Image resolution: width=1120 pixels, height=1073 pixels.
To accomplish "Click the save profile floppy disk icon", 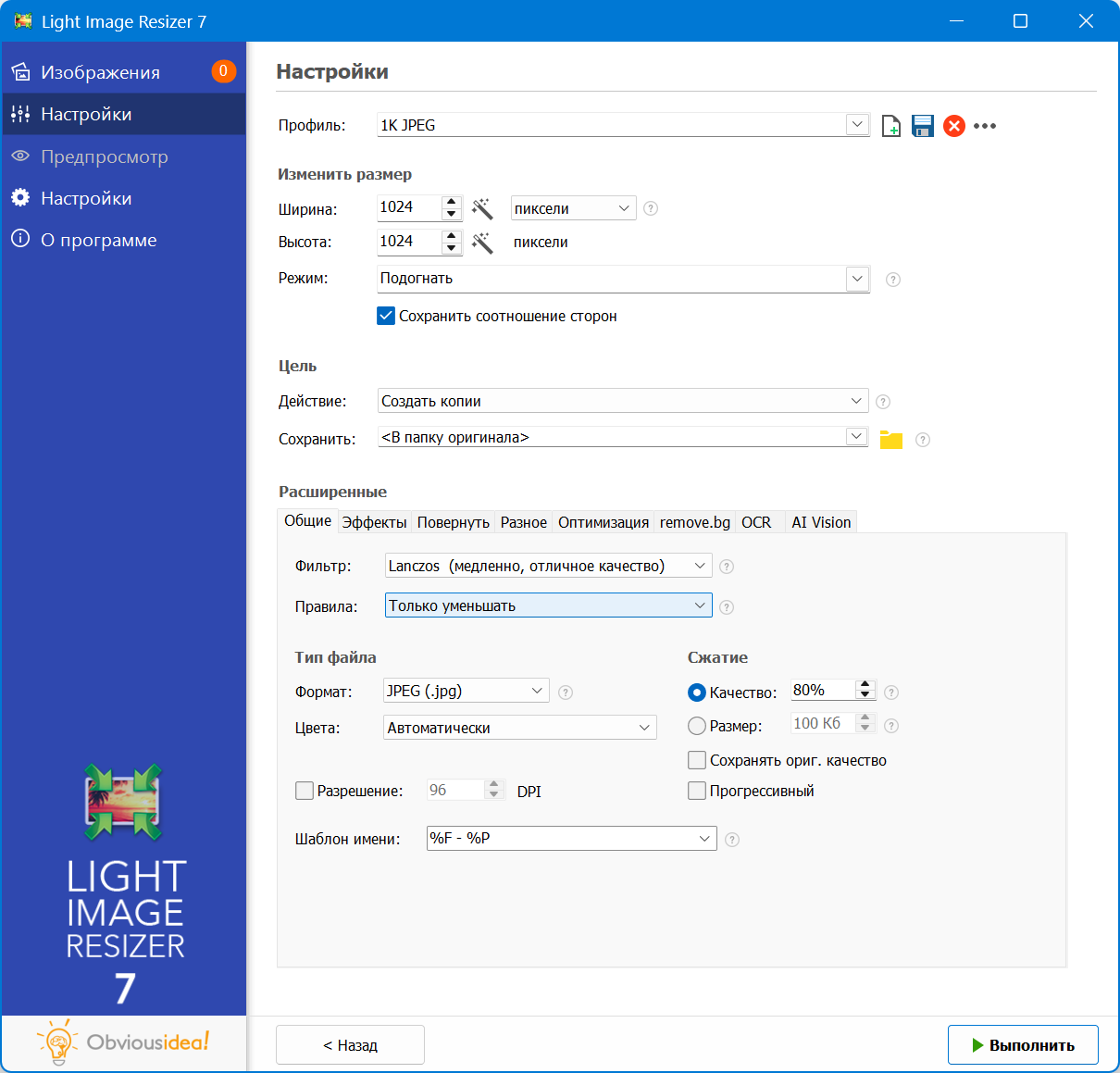I will click(x=923, y=126).
